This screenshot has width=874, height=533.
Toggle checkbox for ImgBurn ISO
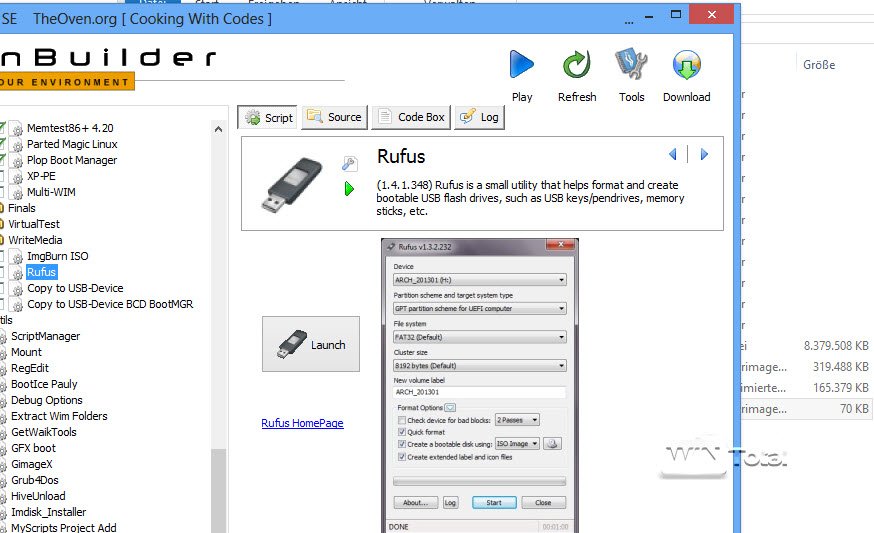[x=2, y=256]
